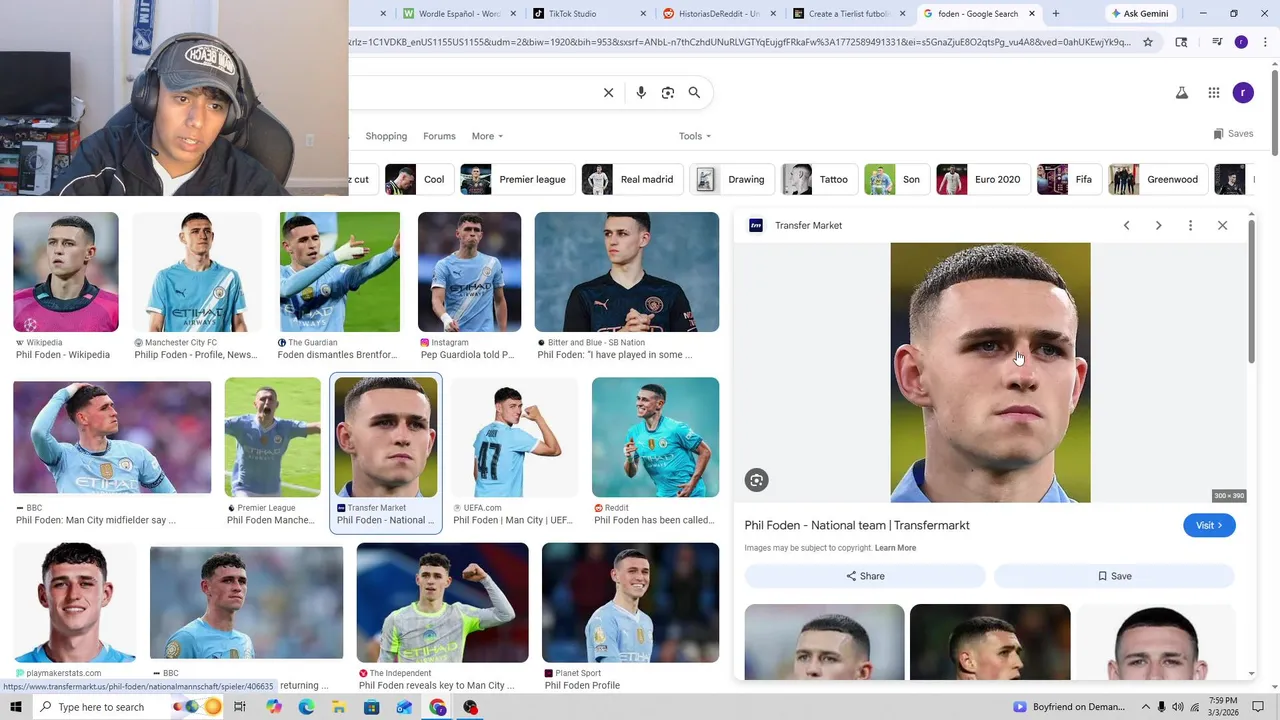Open Reddit Phil Foden image result
Viewport: 1280px width, 720px height.
[655, 437]
